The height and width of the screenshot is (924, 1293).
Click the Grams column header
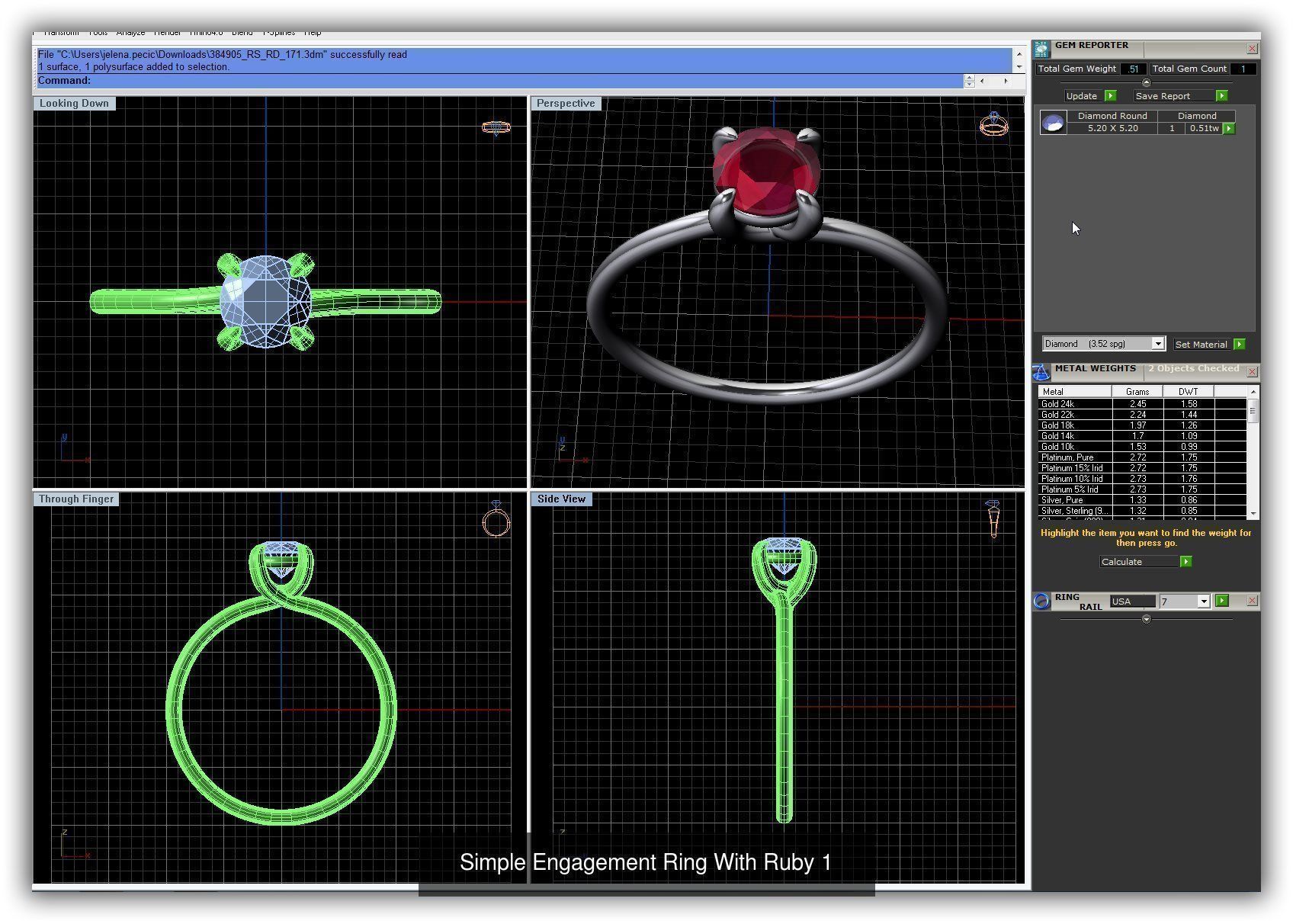(1137, 392)
